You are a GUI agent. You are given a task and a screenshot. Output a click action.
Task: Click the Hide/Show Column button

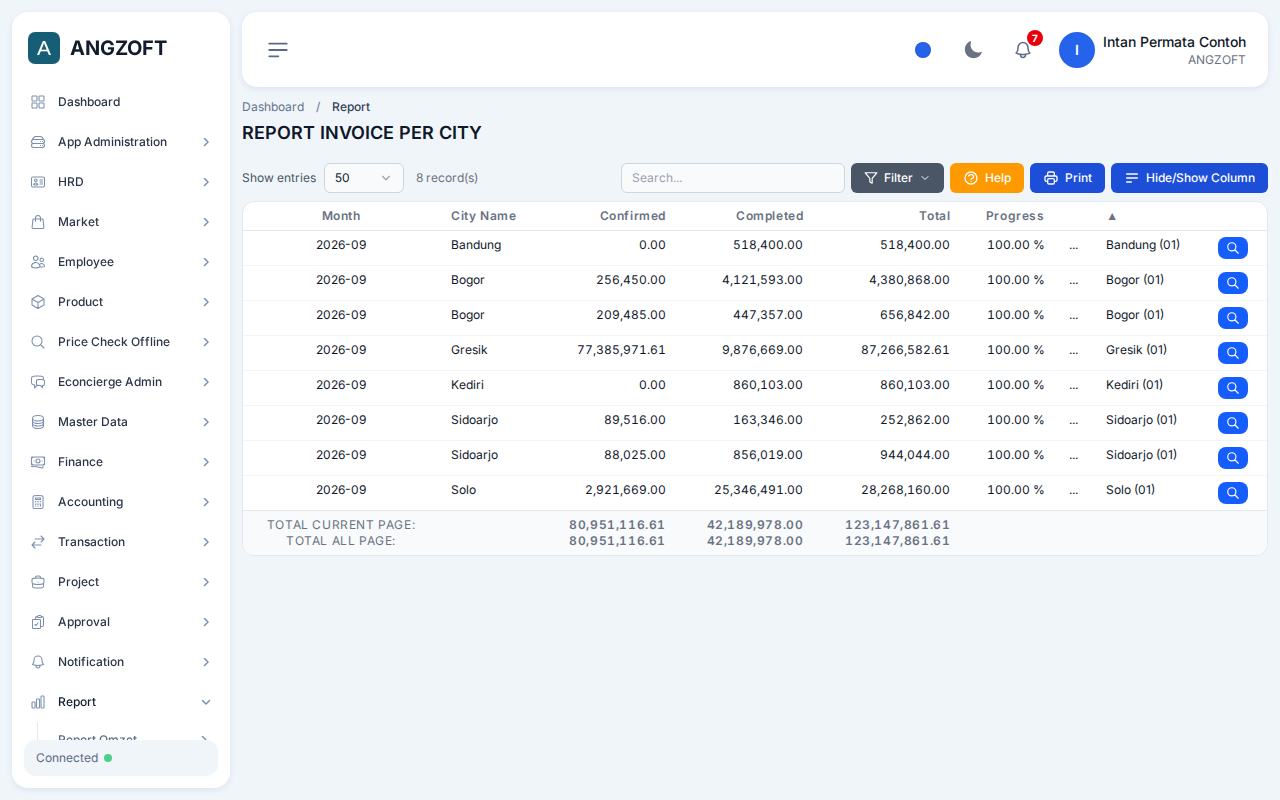click(1189, 178)
